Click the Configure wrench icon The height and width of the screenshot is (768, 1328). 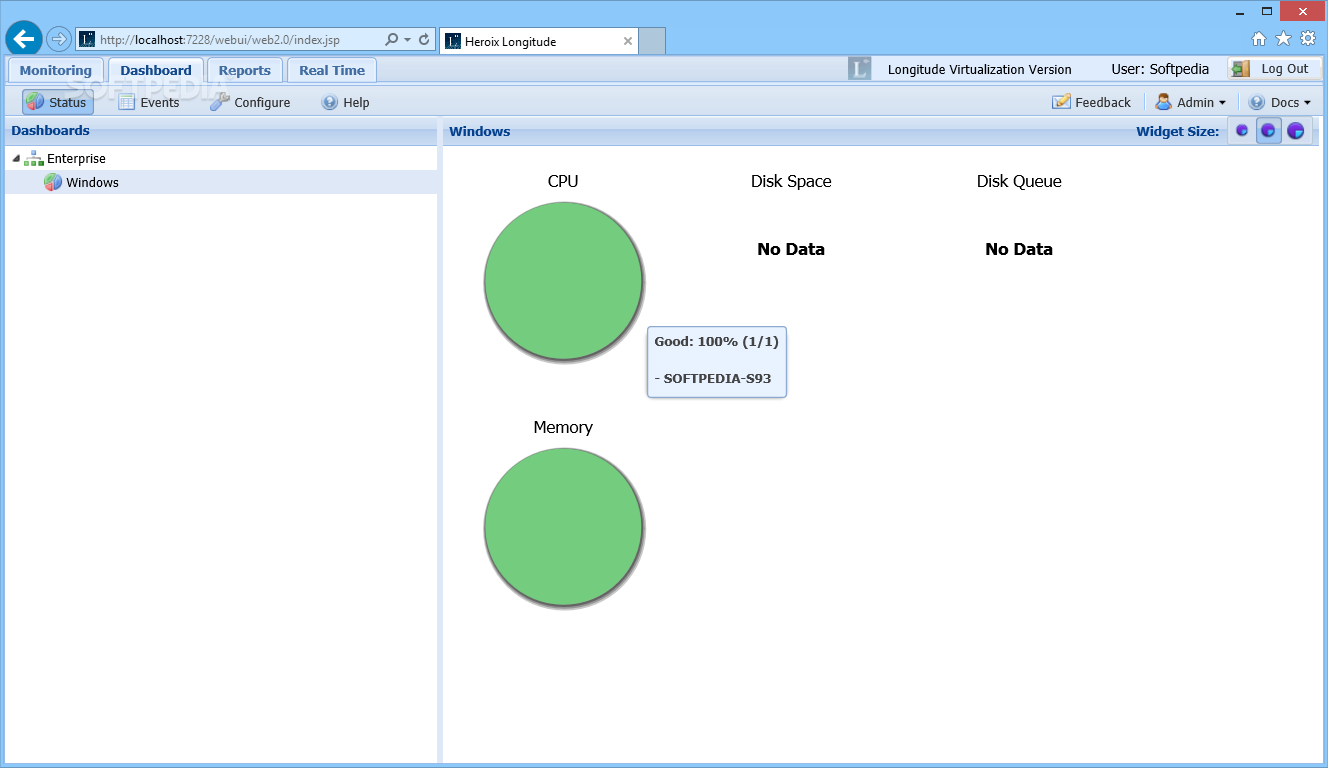pyautogui.click(x=220, y=102)
